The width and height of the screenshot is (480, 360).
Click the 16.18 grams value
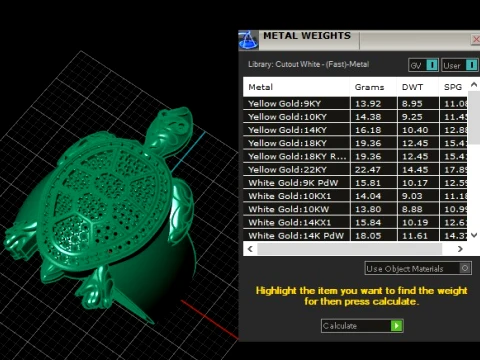pyautogui.click(x=368, y=130)
